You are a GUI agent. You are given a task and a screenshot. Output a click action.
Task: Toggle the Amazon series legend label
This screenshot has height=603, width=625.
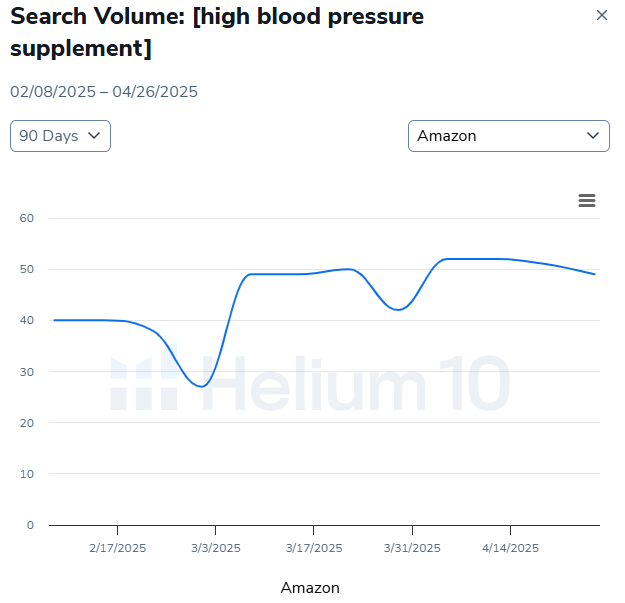(x=310, y=588)
